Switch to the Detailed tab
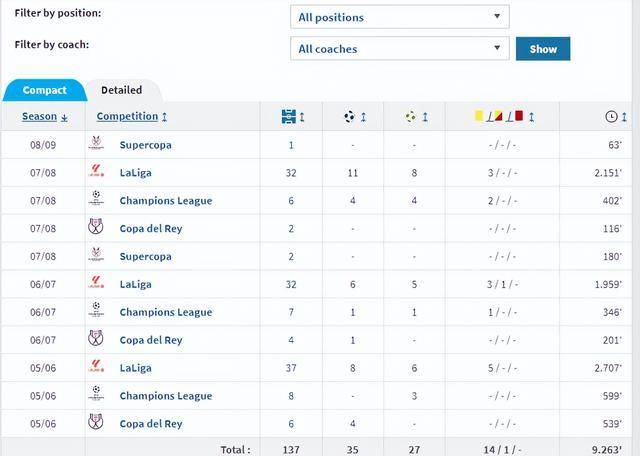Screen dimensions: 640x456 point(121,90)
